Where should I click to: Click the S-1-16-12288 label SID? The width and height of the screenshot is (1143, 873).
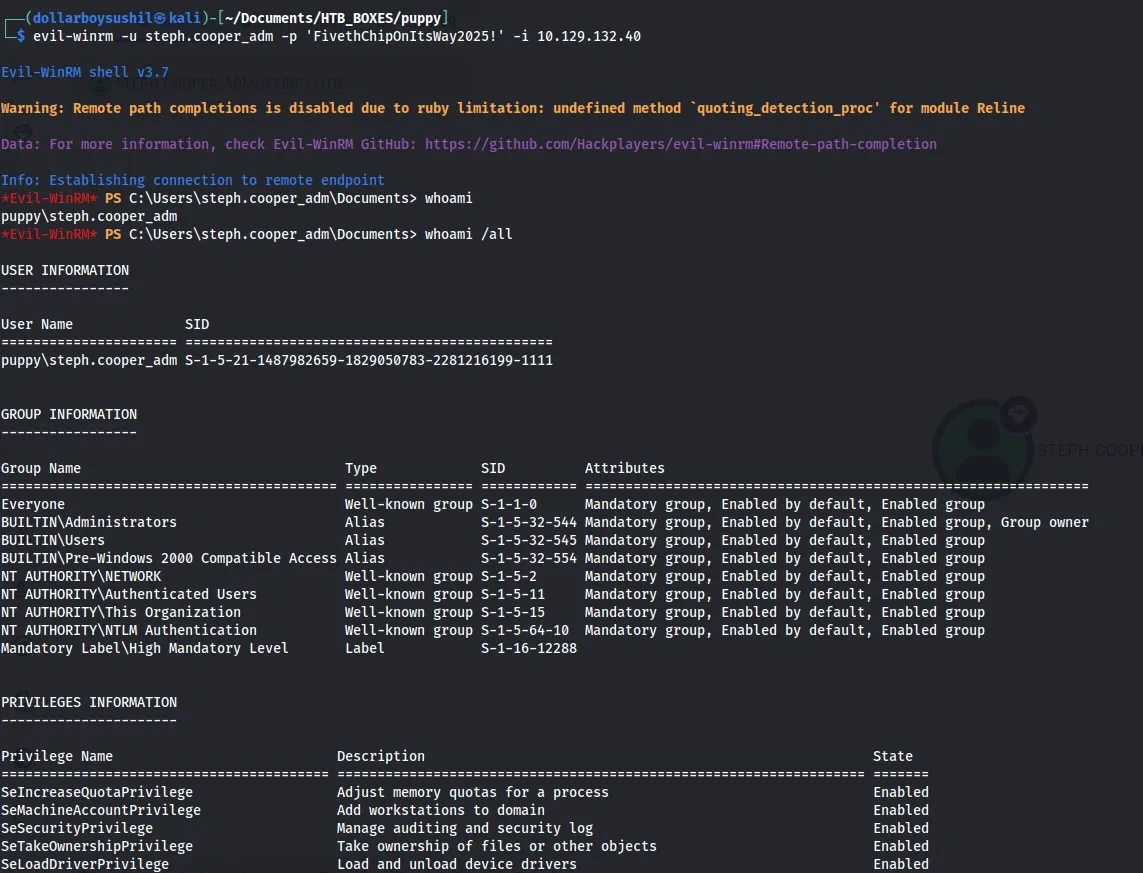pos(528,648)
